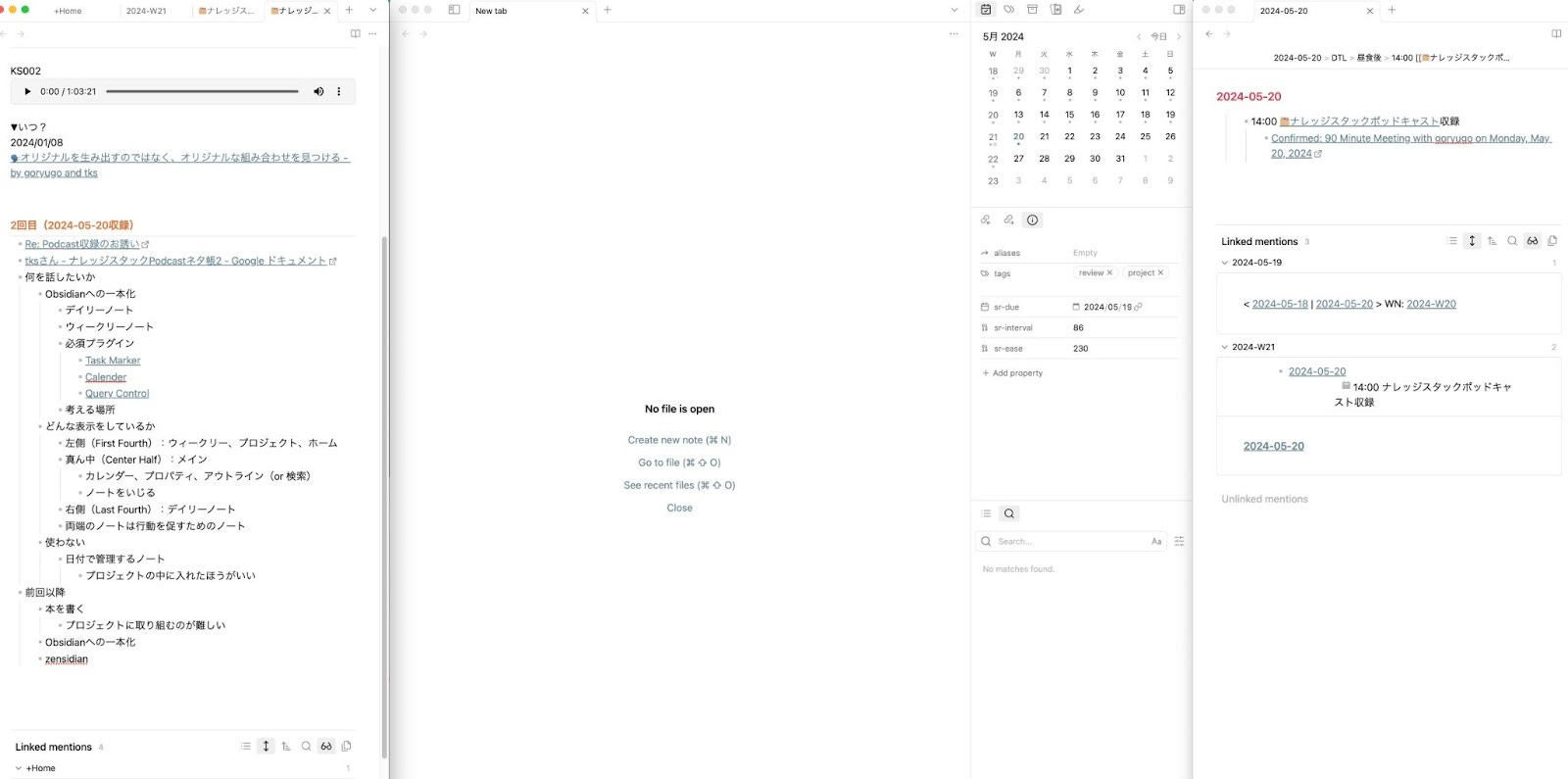Copy results in the right Linked mentions panel
Viewport: 1568px width, 779px height.
coord(1552,241)
